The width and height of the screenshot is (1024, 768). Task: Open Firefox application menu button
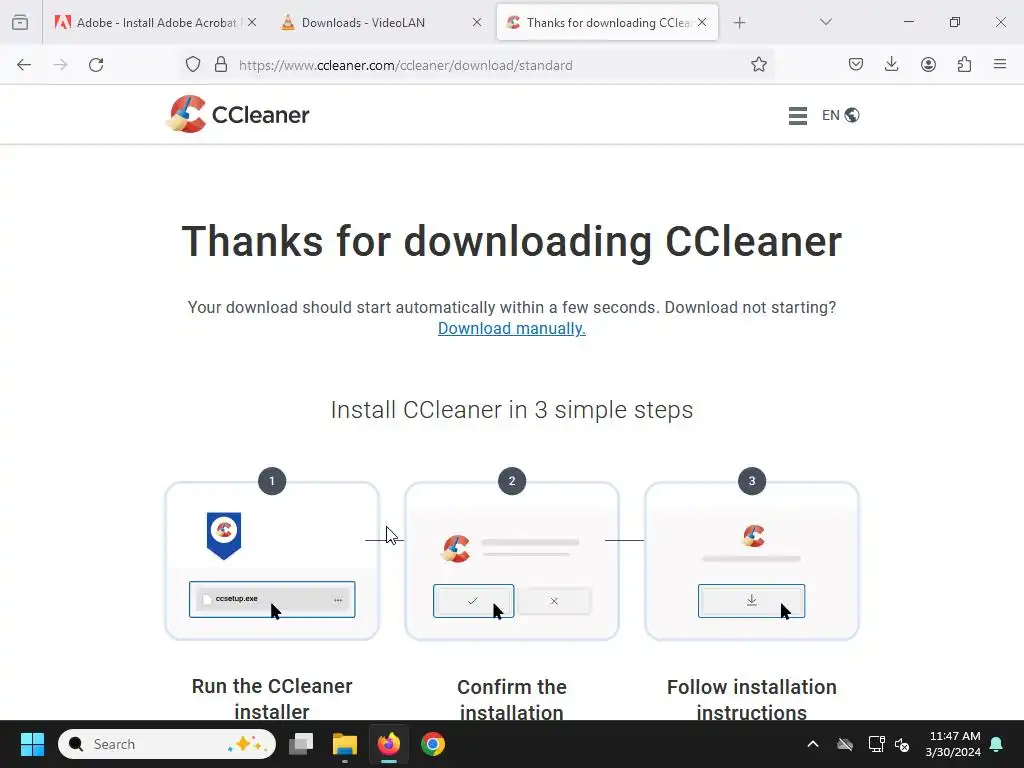999,64
